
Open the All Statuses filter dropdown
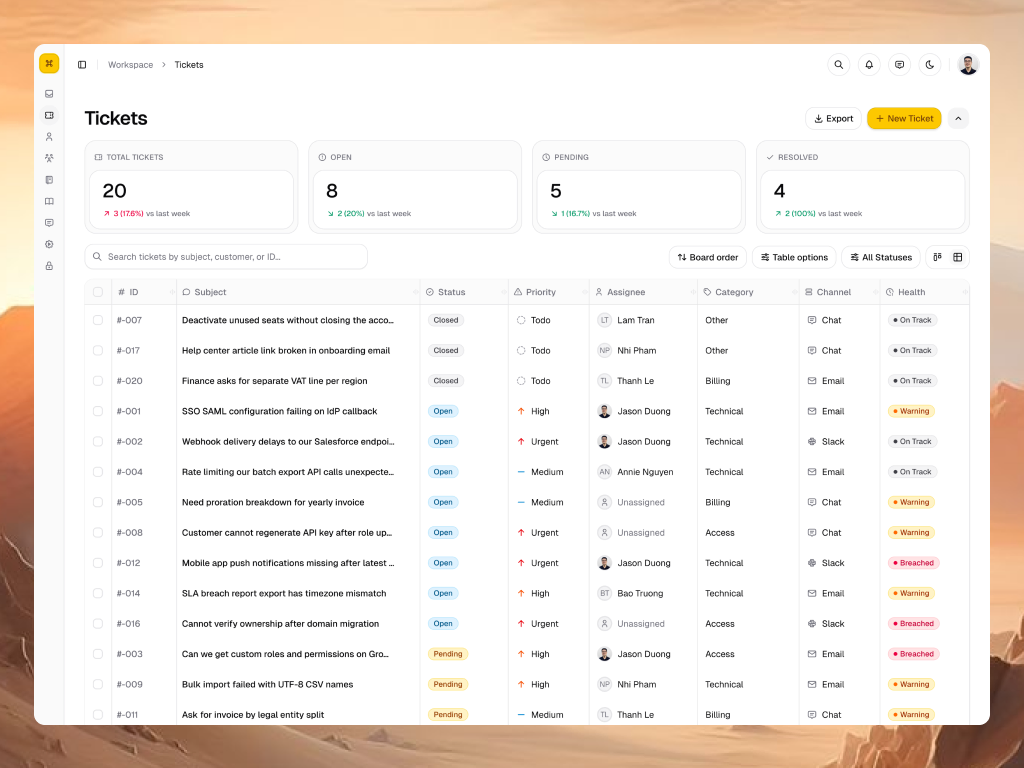pos(881,257)
